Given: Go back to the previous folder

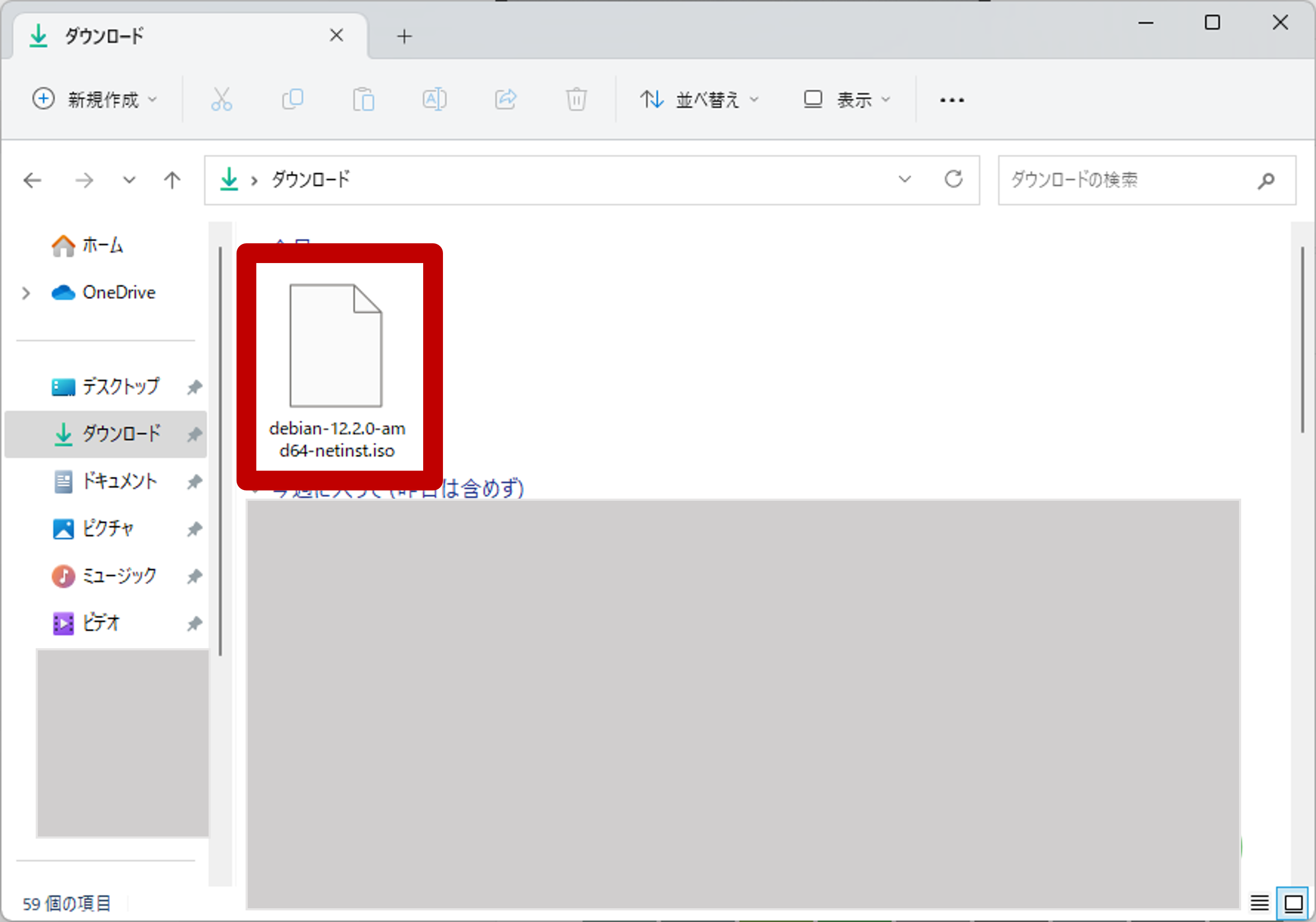Looking at the screenshot, I should [33, 179].
